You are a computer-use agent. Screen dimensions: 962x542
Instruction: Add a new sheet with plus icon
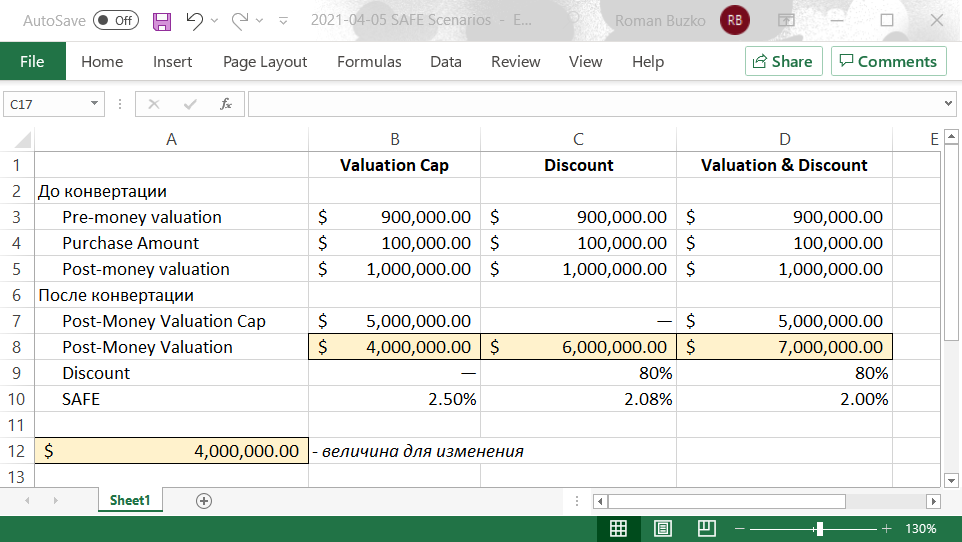204,501
